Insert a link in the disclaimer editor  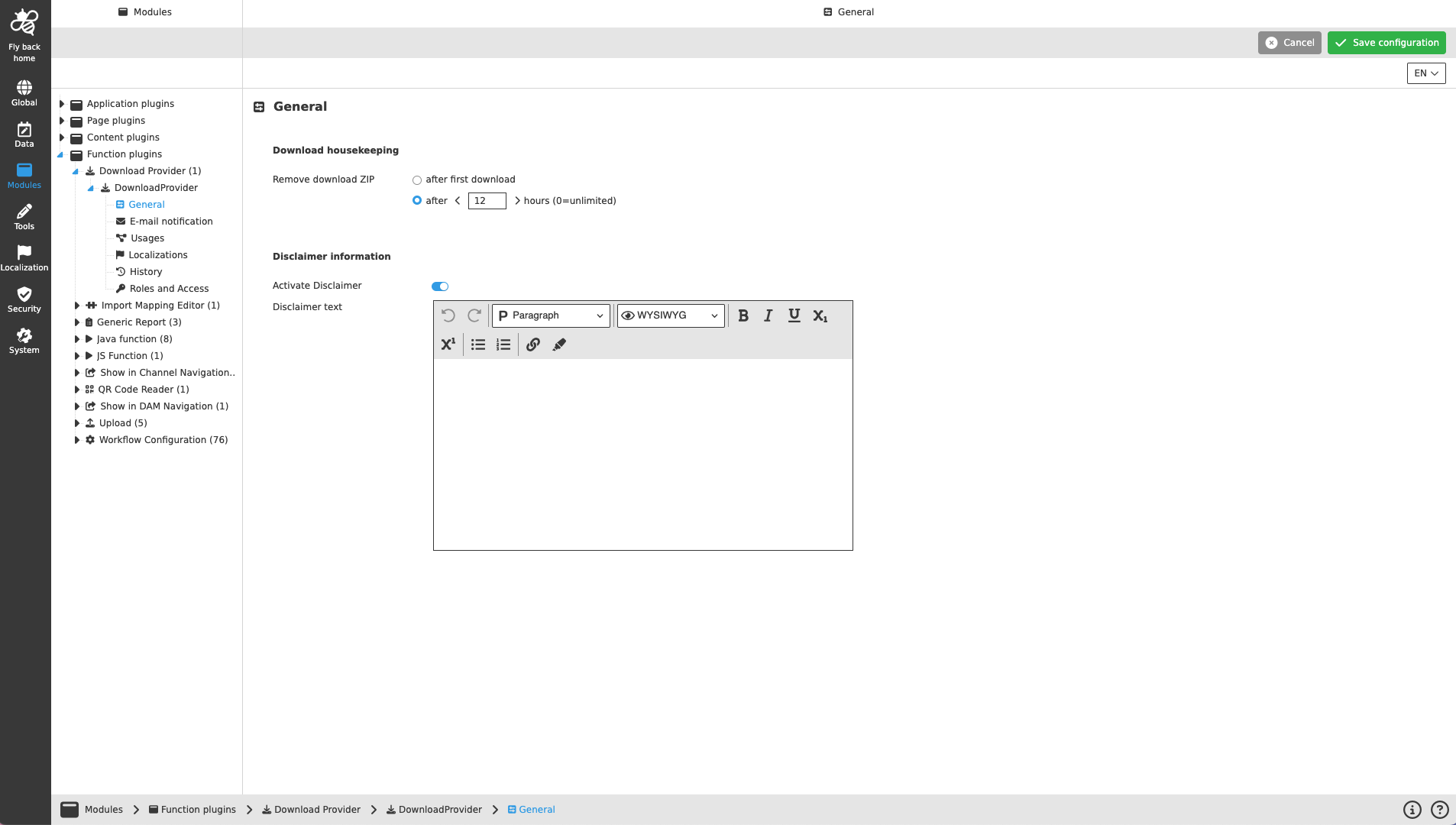533,345
